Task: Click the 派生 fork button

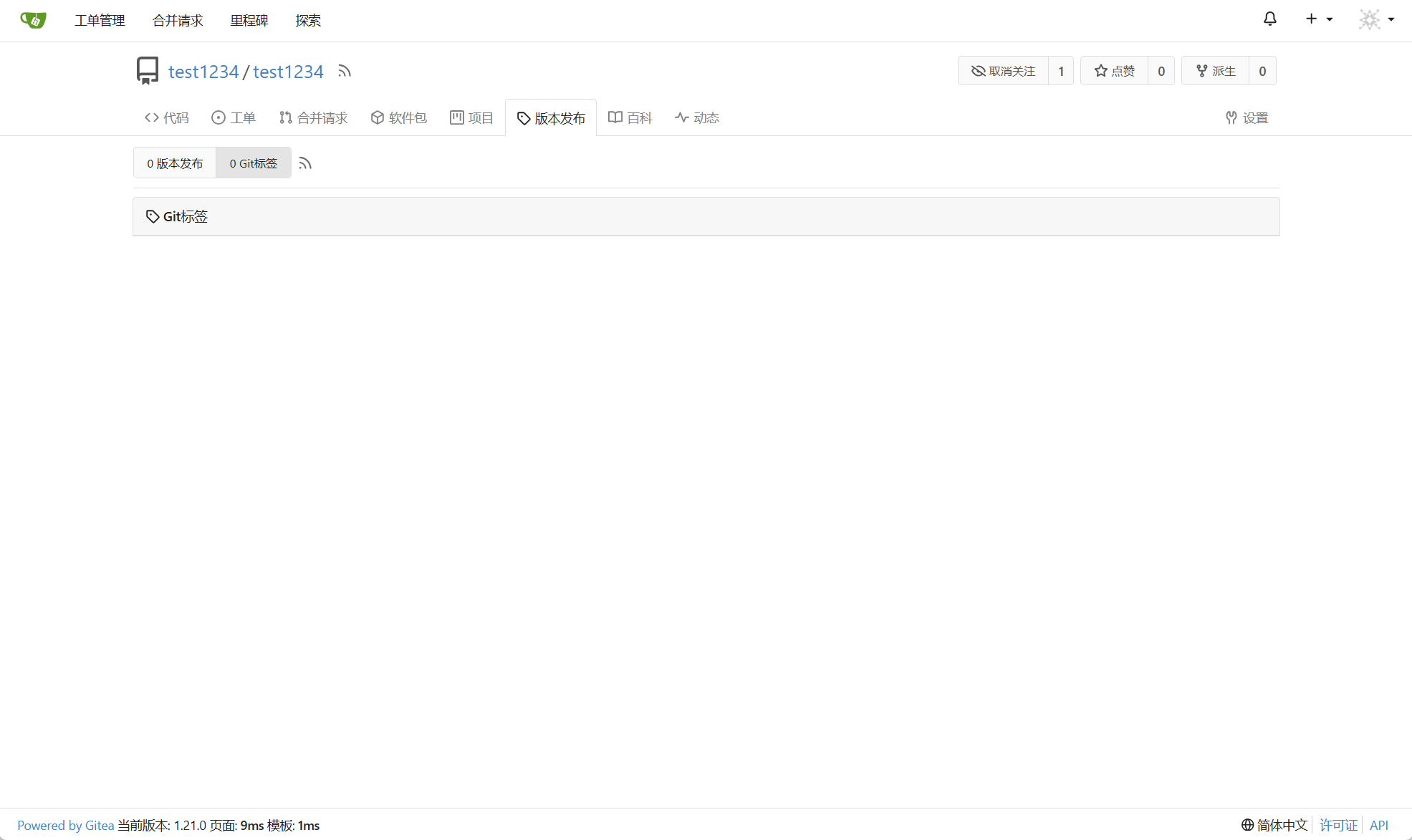Action: pyautogui.click(x=1216, y=71)
